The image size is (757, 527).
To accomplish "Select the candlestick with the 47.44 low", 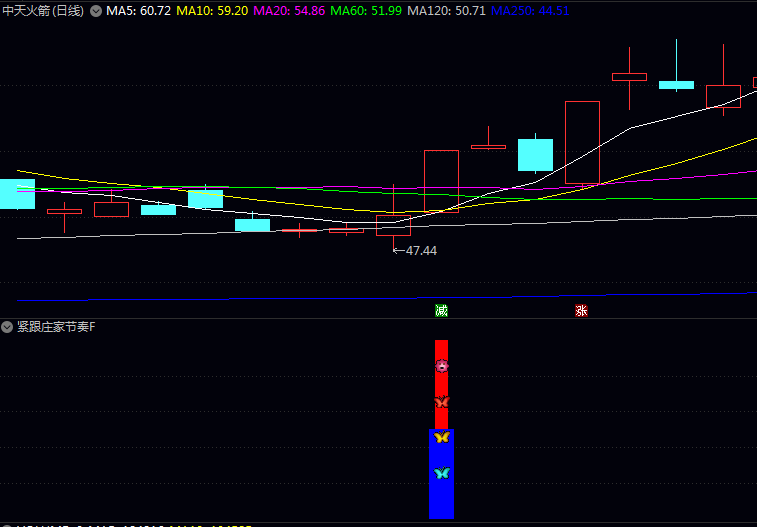I will tap(393, 225).
